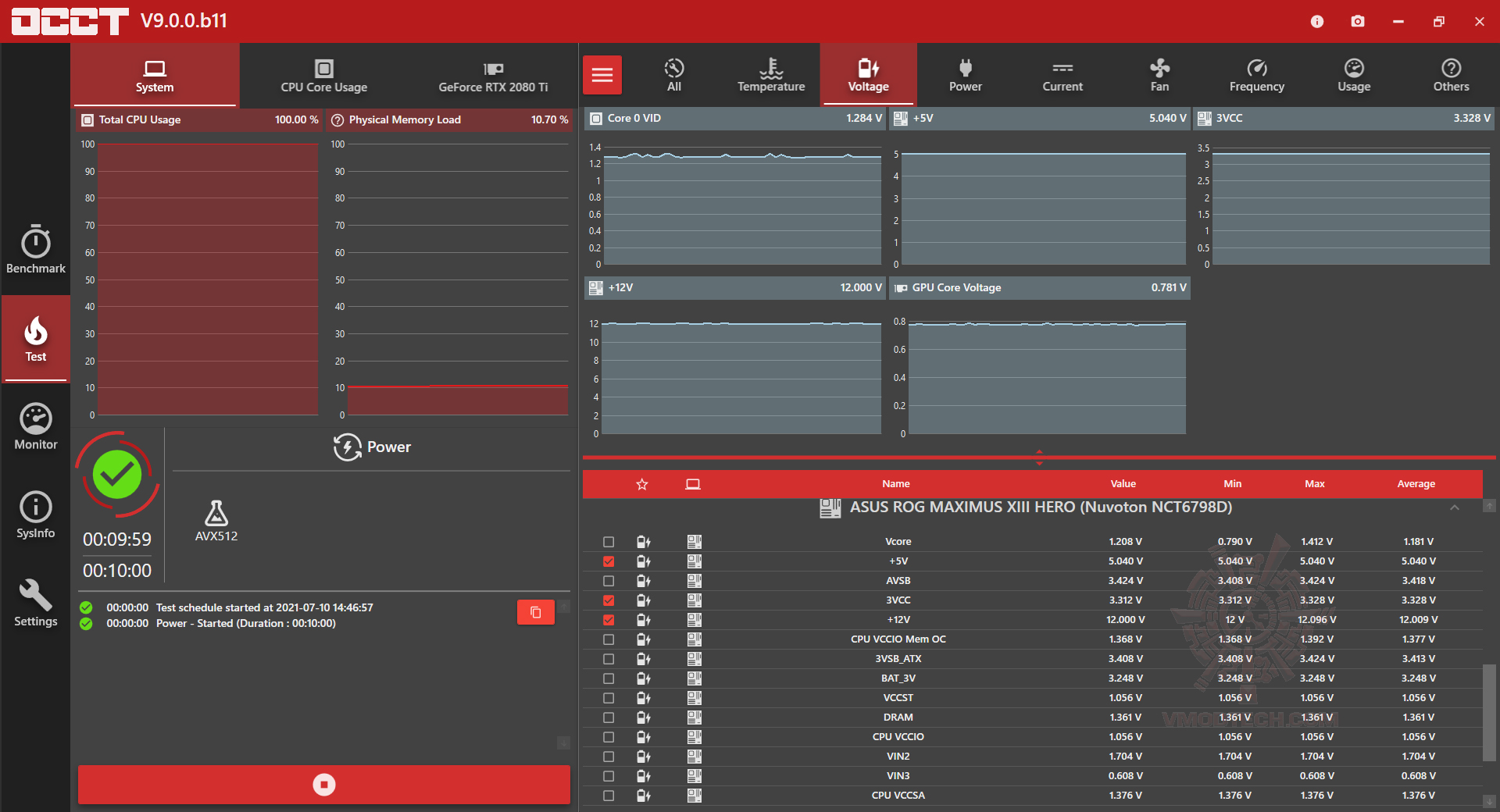Open the hamburger menu beside the All tab
Screen dimensions: 1500x812
click(602, 74)
